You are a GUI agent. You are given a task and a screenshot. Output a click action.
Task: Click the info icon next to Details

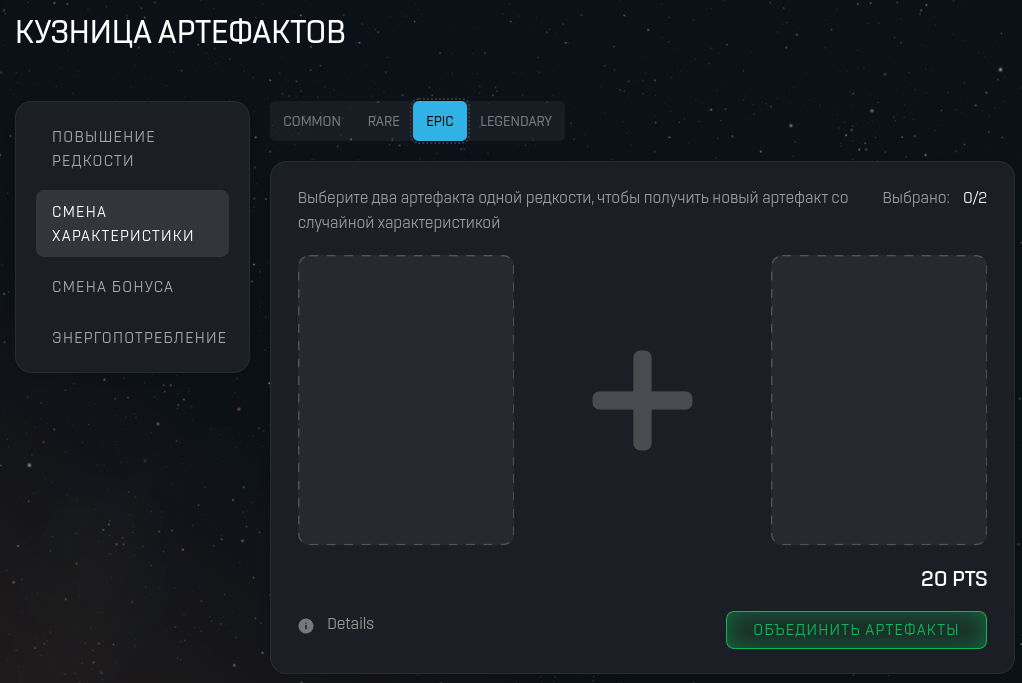coord(306,625)
